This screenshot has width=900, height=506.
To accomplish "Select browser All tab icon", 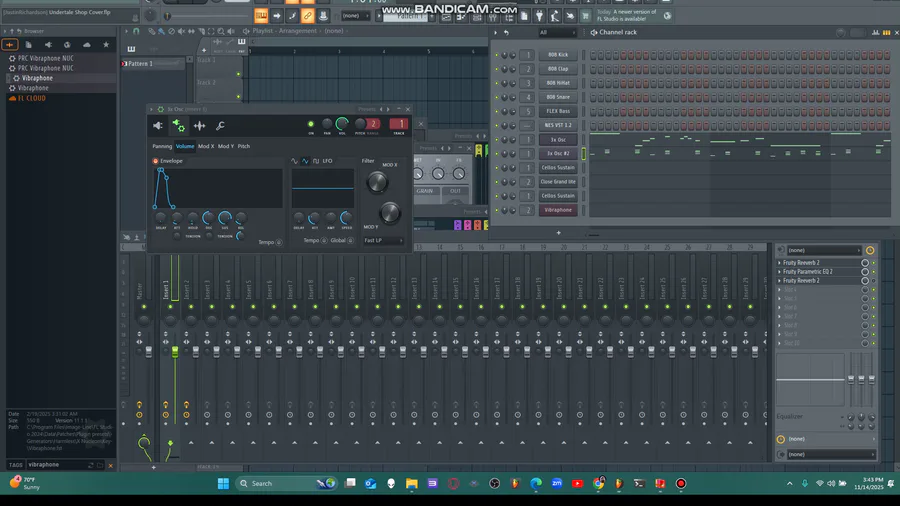I will point(10,45).
